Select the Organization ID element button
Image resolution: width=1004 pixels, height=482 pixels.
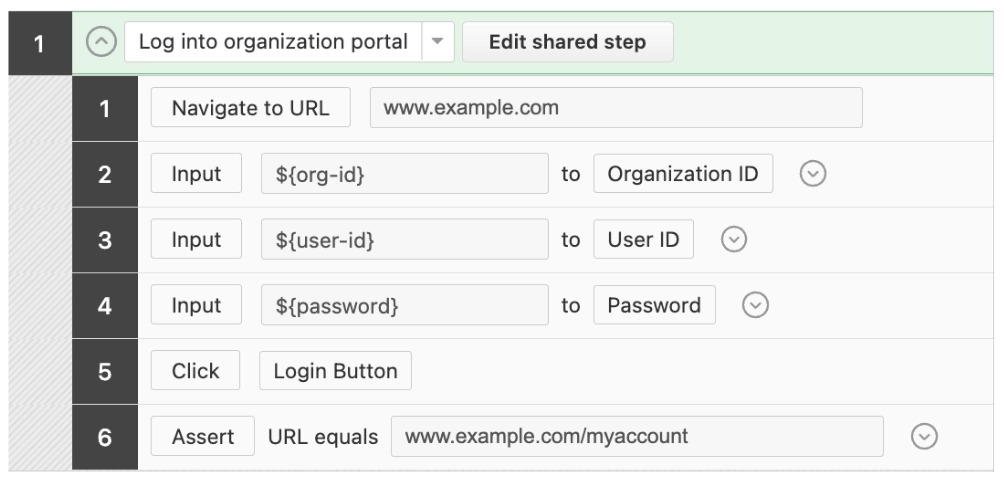point(683,174)
